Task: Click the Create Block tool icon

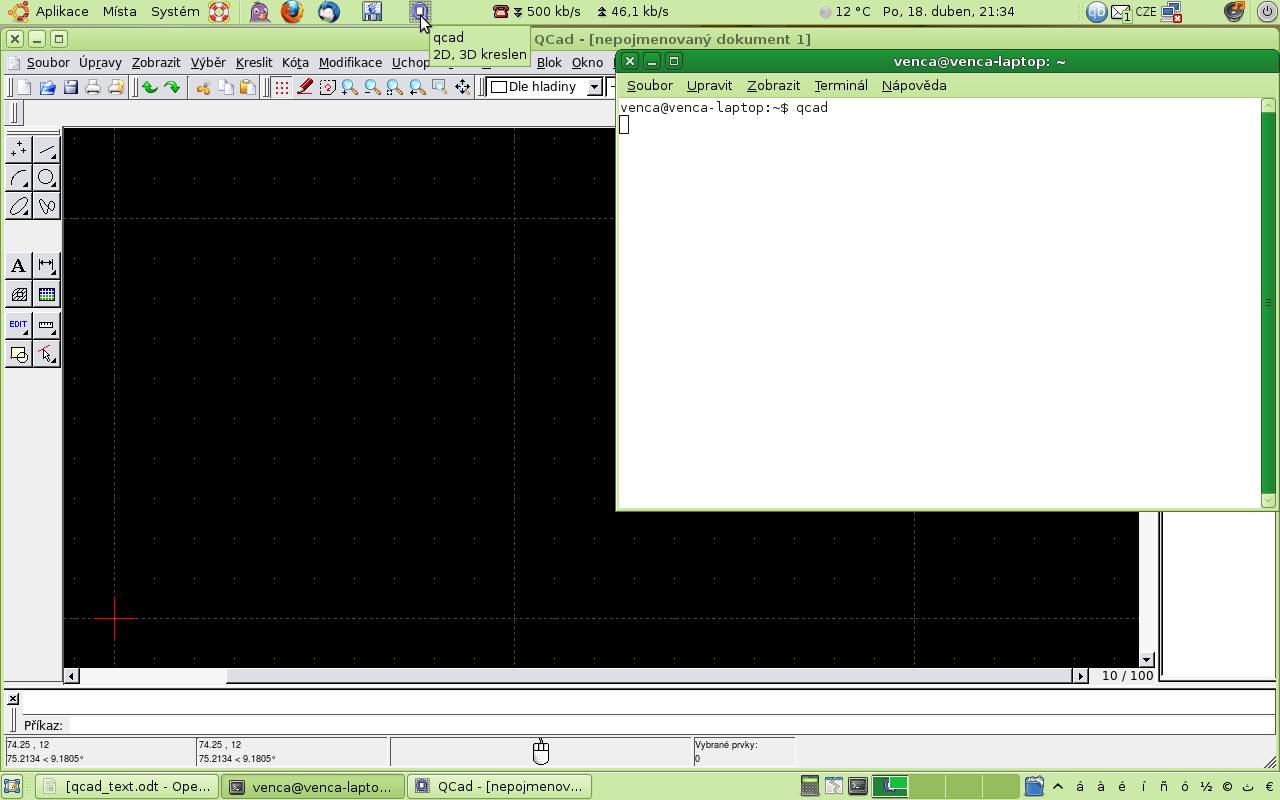Action: tap(19, 353)
